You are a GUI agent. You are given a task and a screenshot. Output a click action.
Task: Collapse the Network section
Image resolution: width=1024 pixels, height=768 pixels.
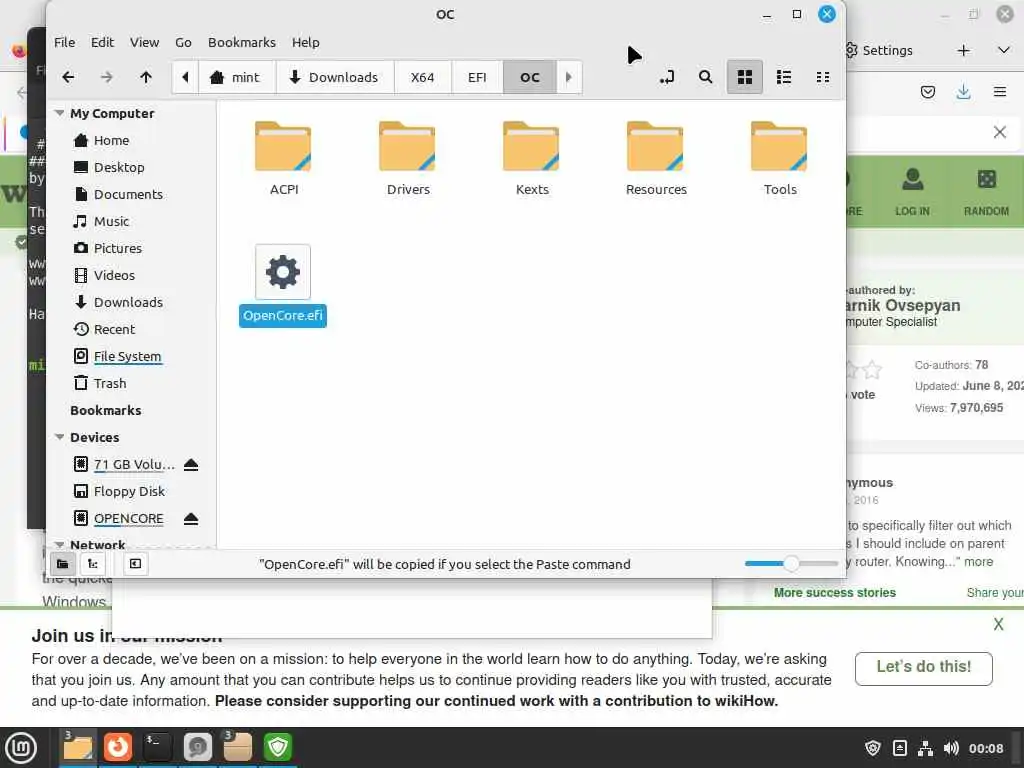59,544
